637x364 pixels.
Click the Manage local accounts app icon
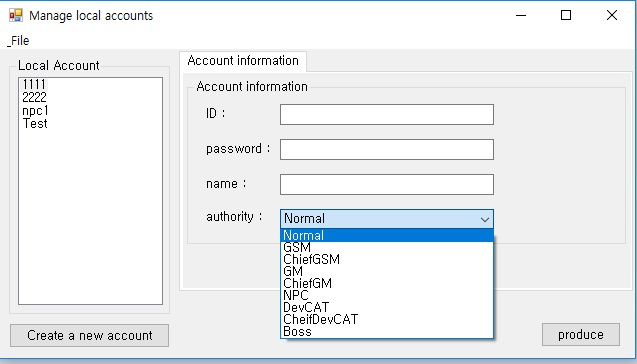click(16, 15)
